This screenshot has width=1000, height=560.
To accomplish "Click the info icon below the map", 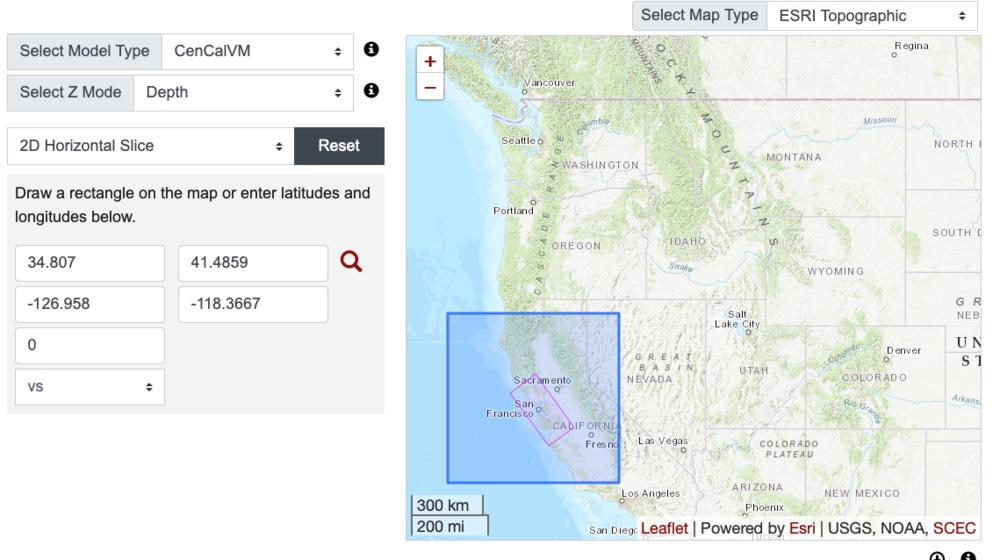I will click(x=967, y=556).
